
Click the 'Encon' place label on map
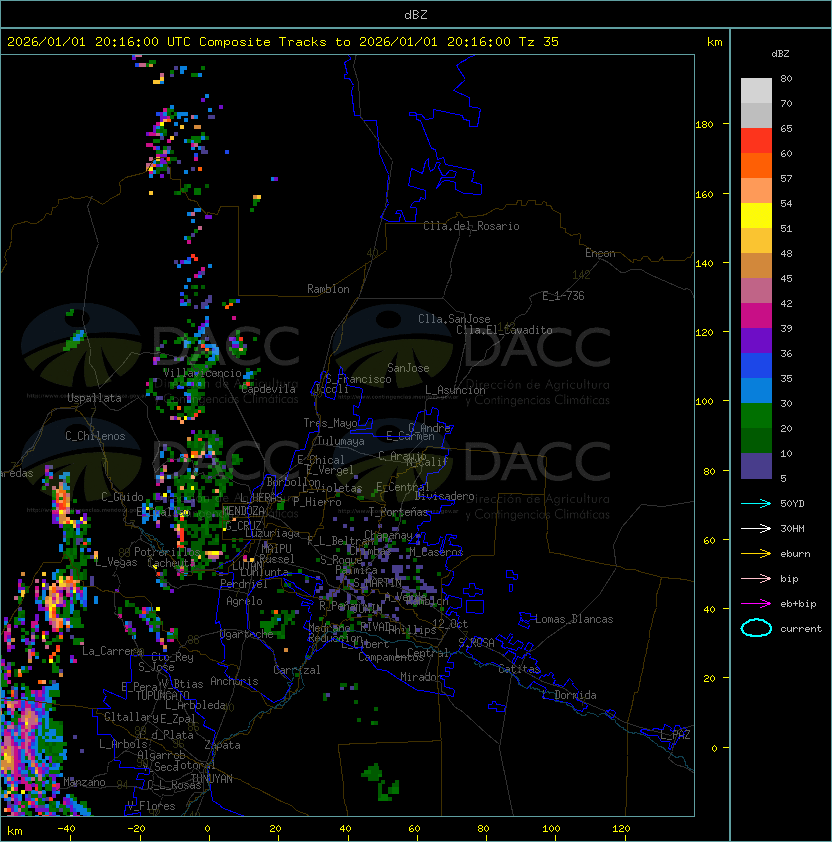click(x=600, y=253)
